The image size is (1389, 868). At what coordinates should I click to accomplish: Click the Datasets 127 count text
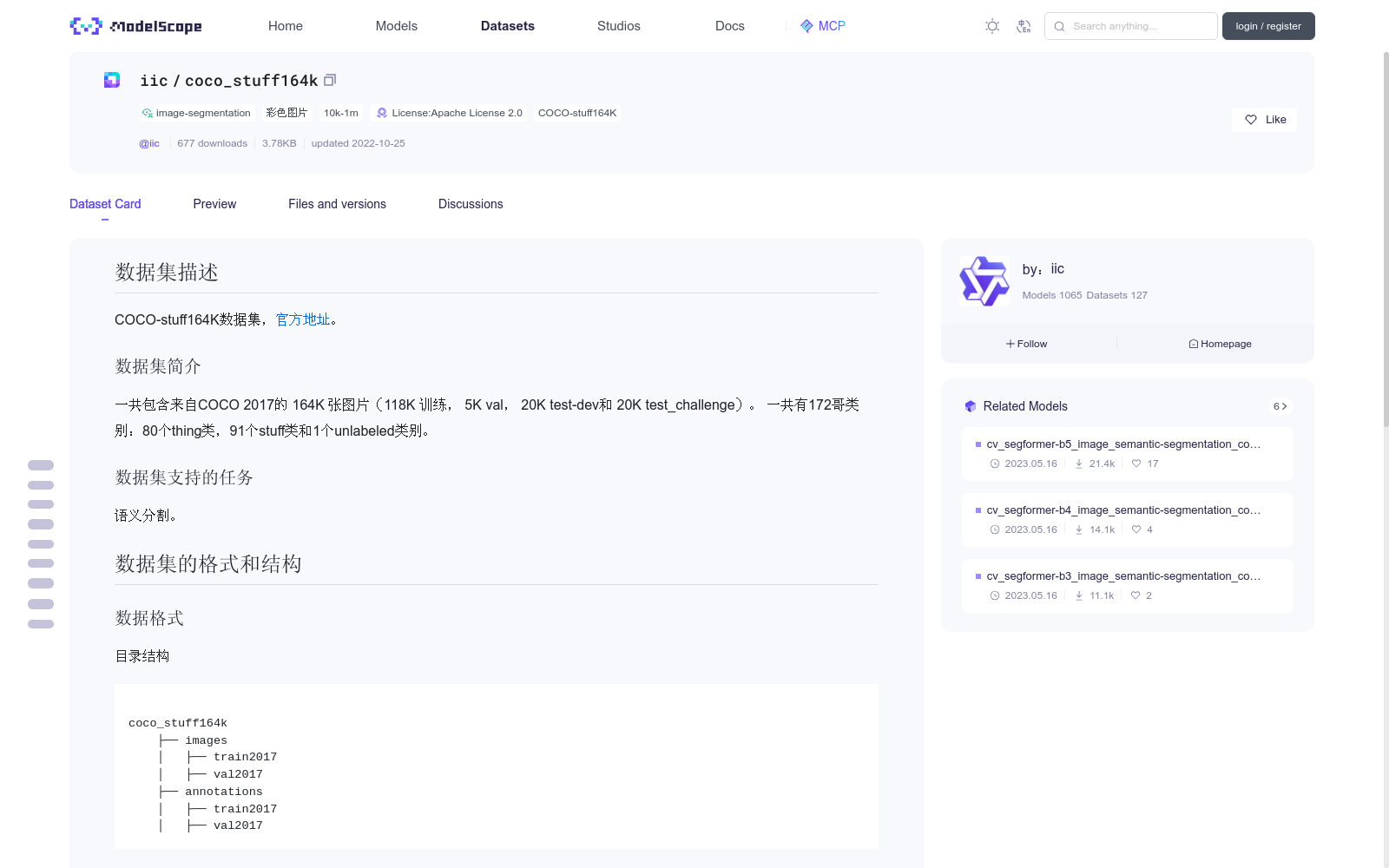[1117, 295]
